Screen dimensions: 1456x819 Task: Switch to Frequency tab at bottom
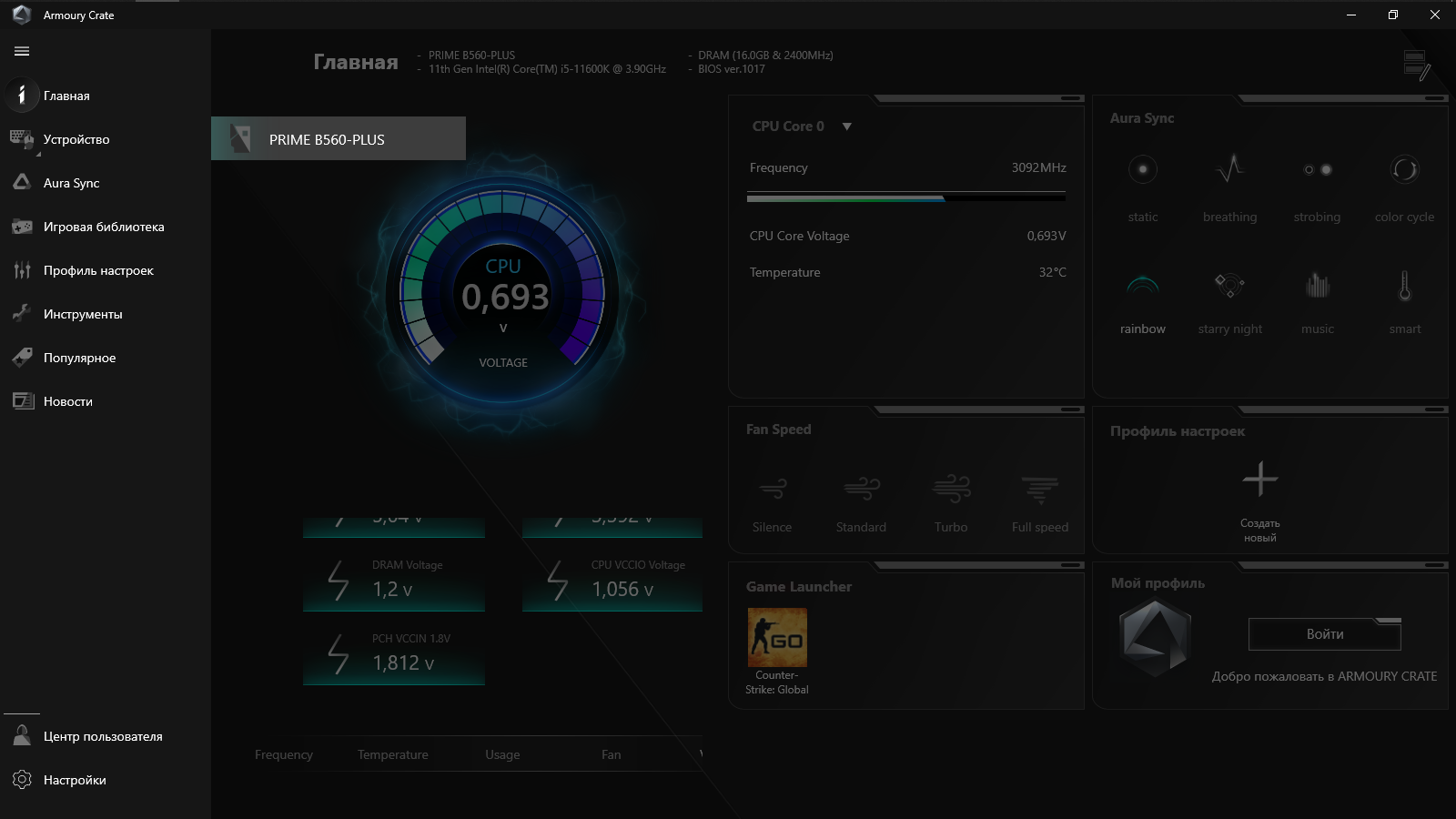(284, 754)
